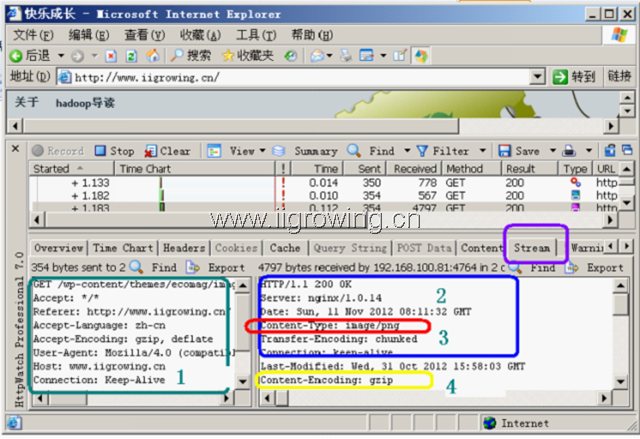Click Find in the sent stream pane
This screenshot has height=439, width=640.
(x=153, y=268)
